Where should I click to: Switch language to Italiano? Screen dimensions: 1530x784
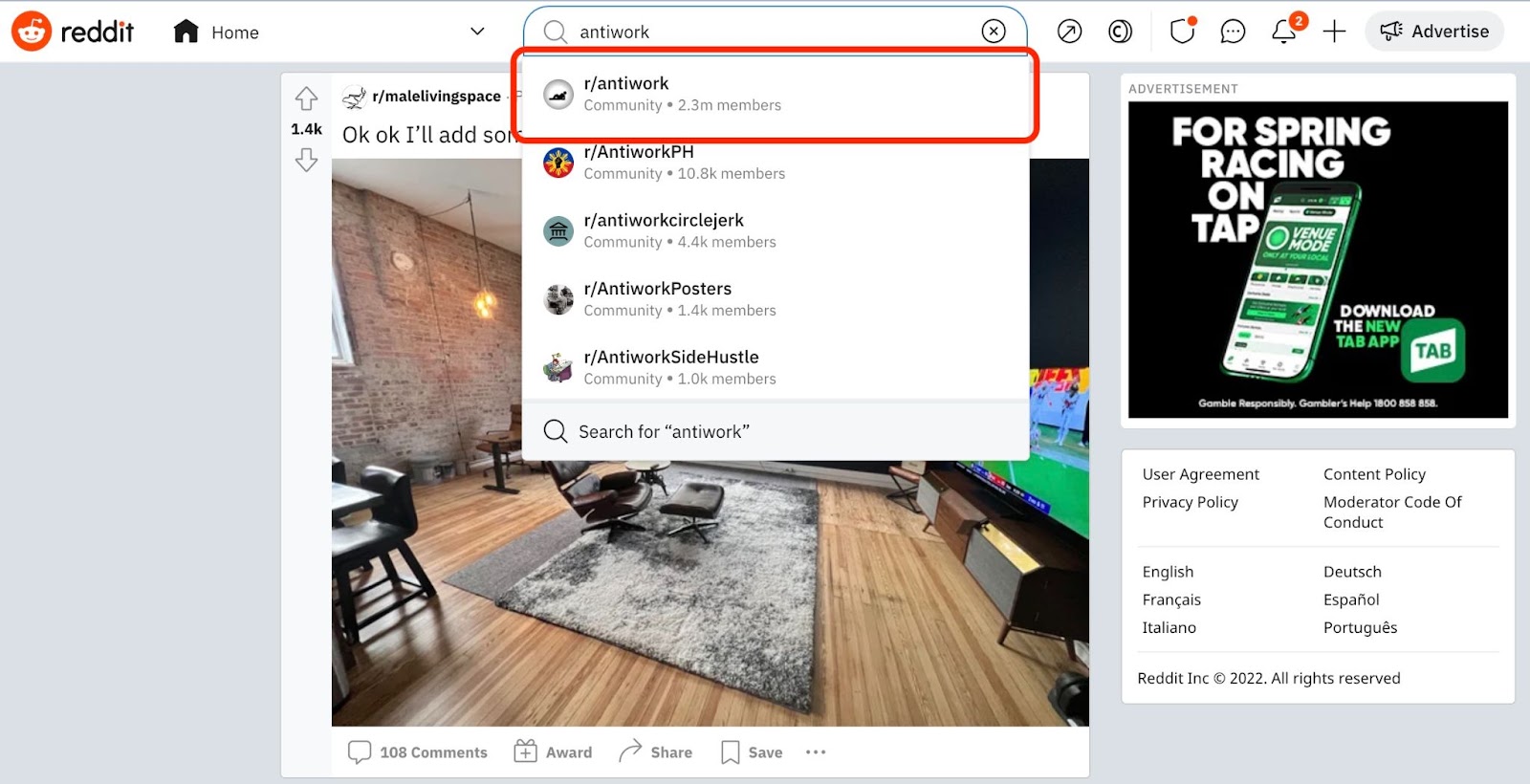1169,627
